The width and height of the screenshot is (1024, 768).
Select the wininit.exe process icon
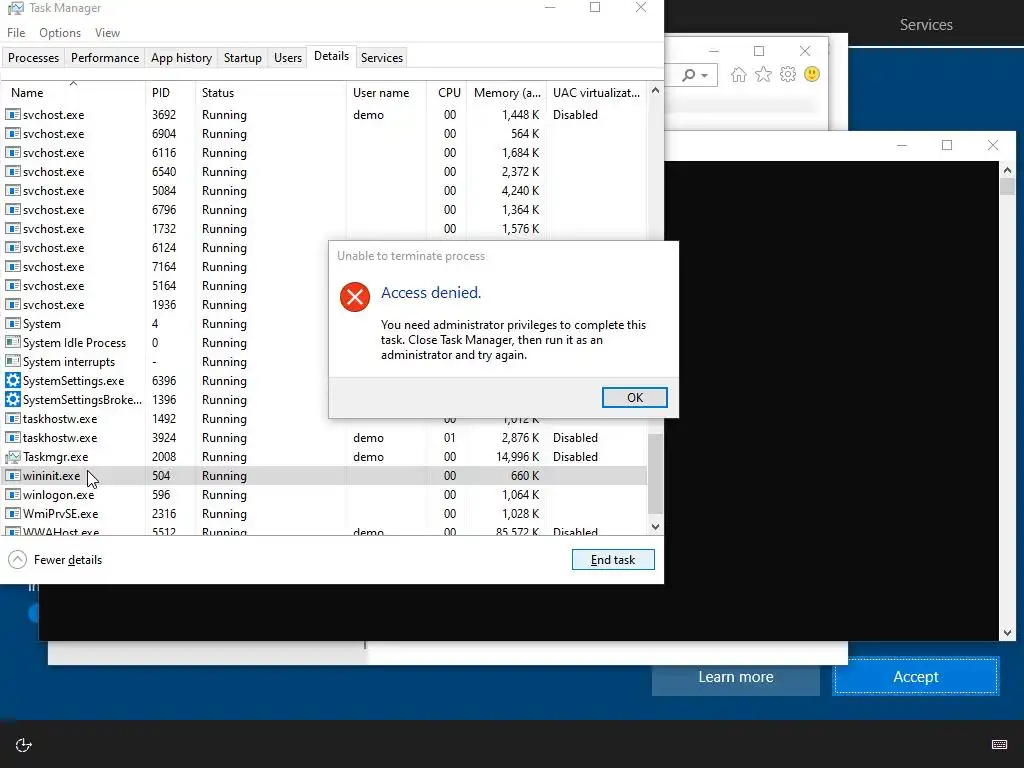(12, 475)
